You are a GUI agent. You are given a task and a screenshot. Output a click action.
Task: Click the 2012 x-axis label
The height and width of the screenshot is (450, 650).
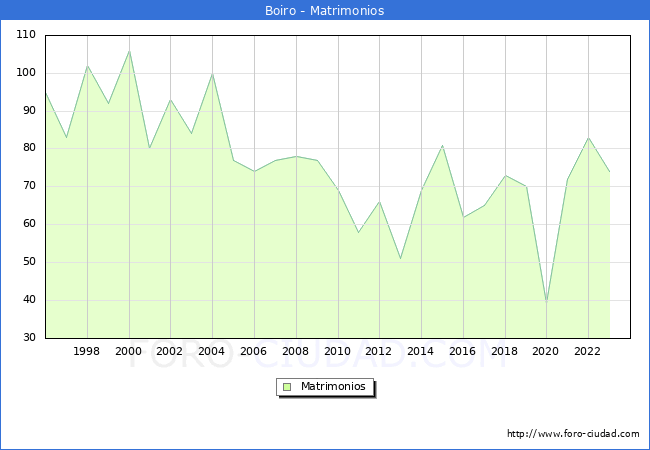tap(379, 351)
